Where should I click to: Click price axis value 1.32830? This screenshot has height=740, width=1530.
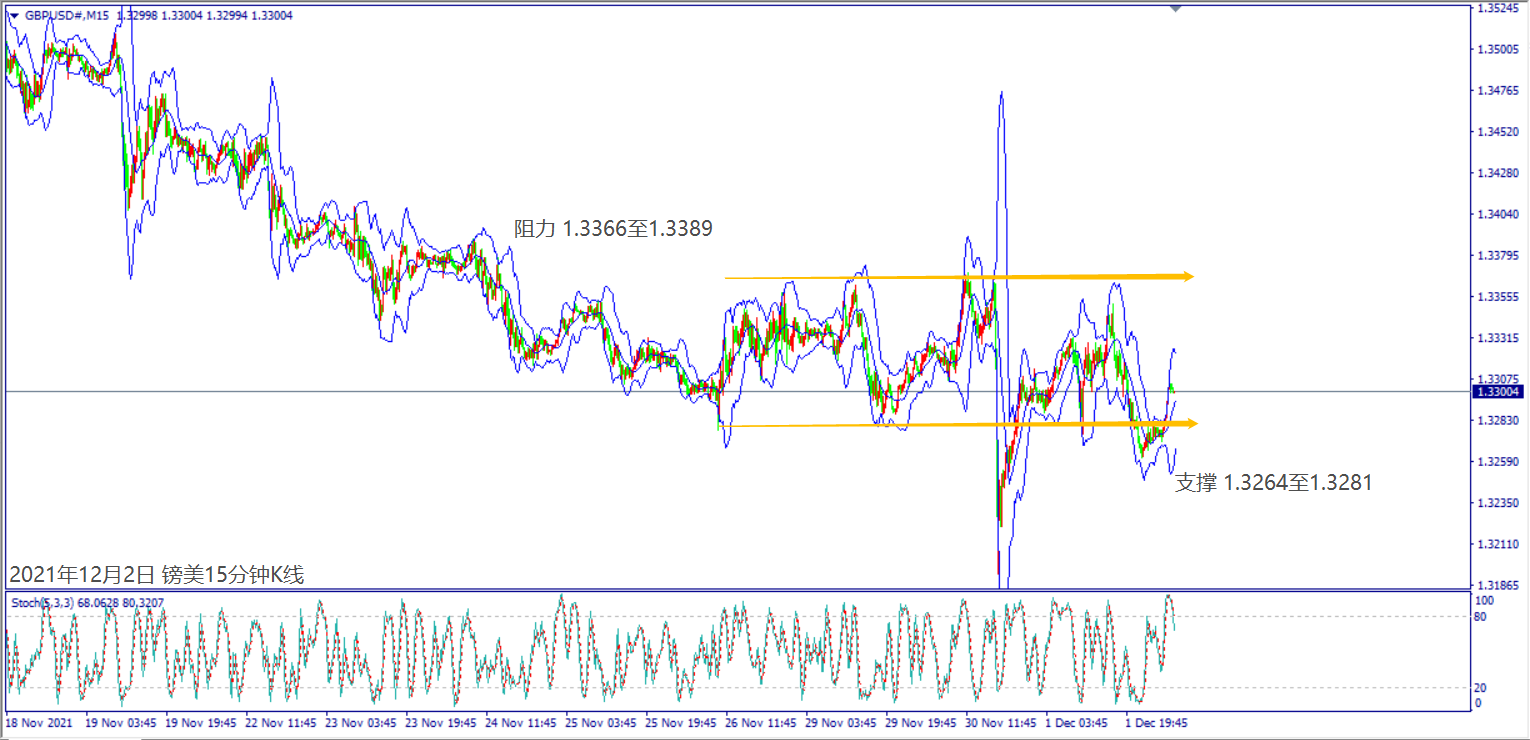point(1498,421)
